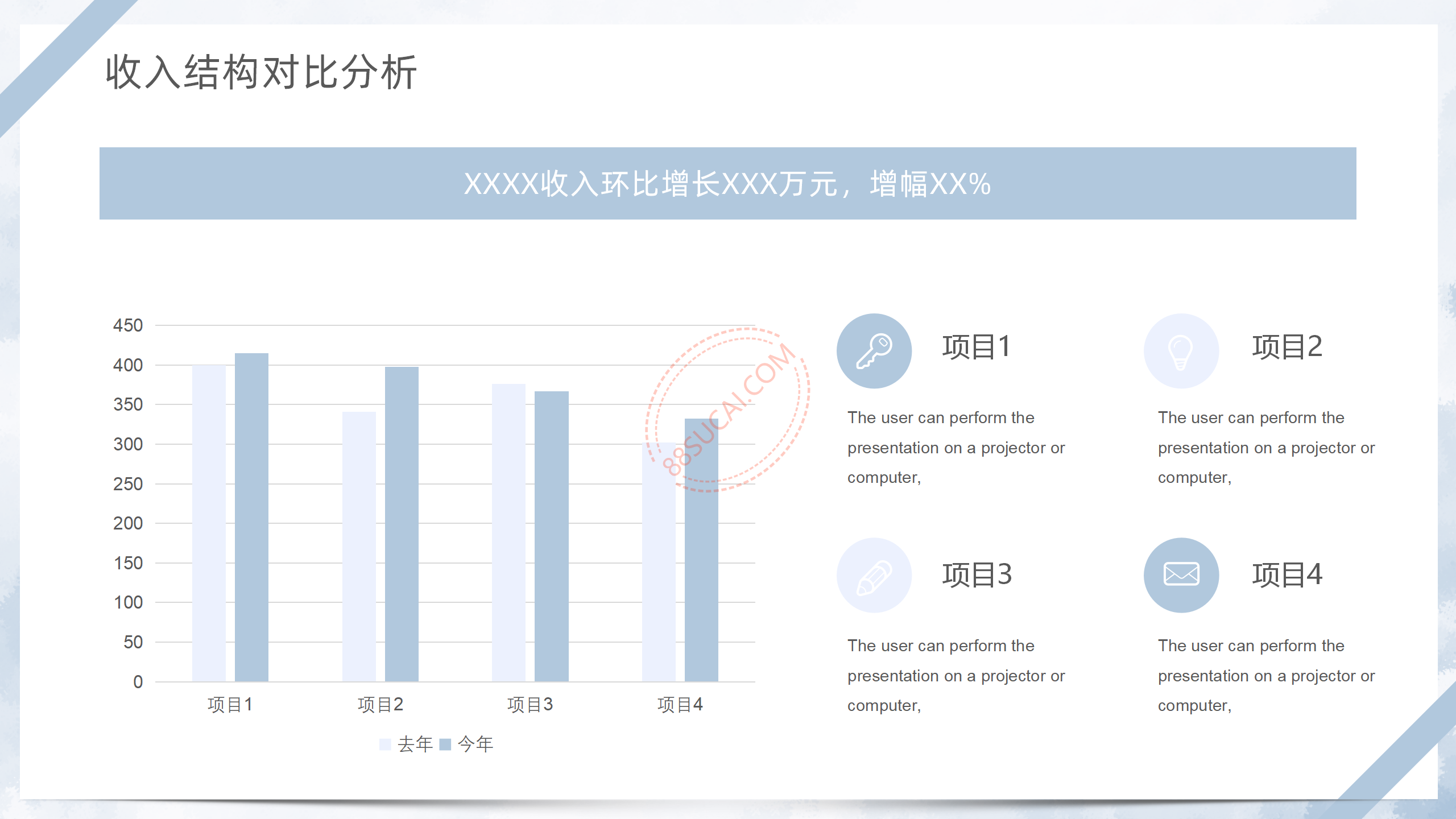
Task: Select the slide title 收入结构对比分析
Action: (262, 72)
